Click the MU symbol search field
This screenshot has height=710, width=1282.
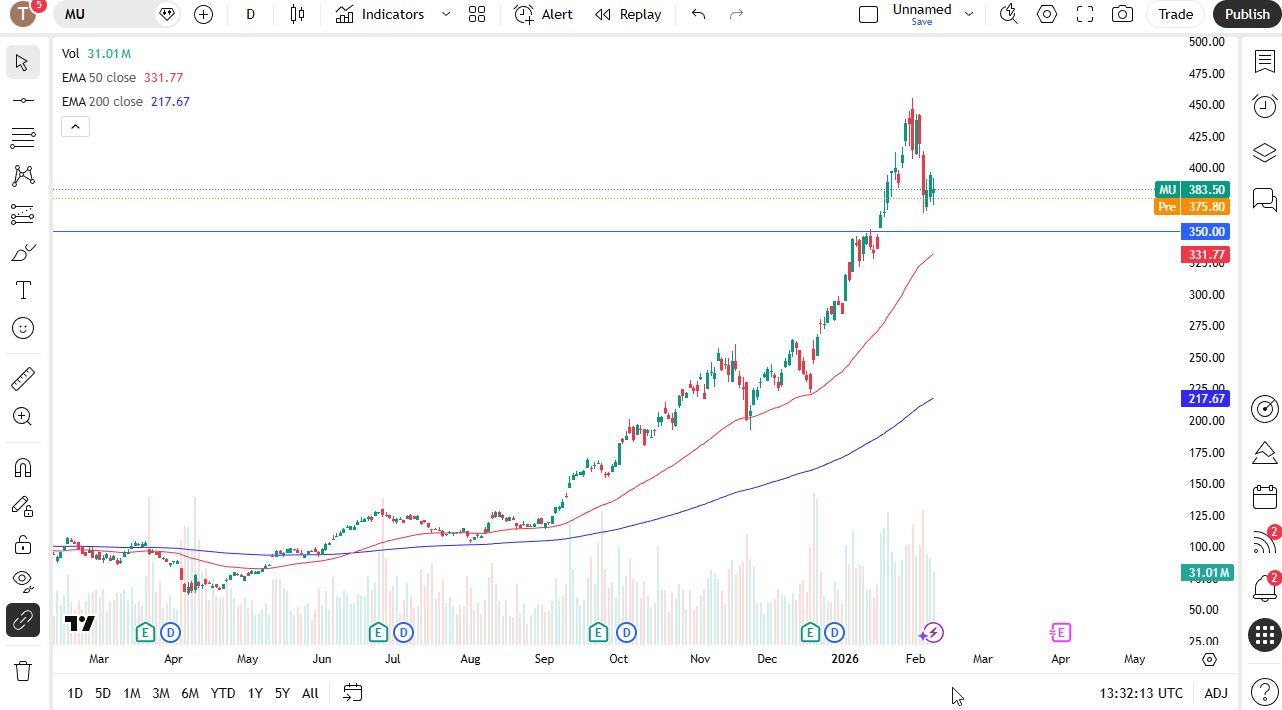pyautogui.click(x=116, y=14)
